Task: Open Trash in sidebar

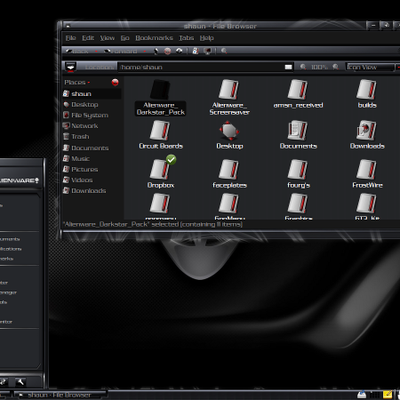Action: [x=92, y=136]
